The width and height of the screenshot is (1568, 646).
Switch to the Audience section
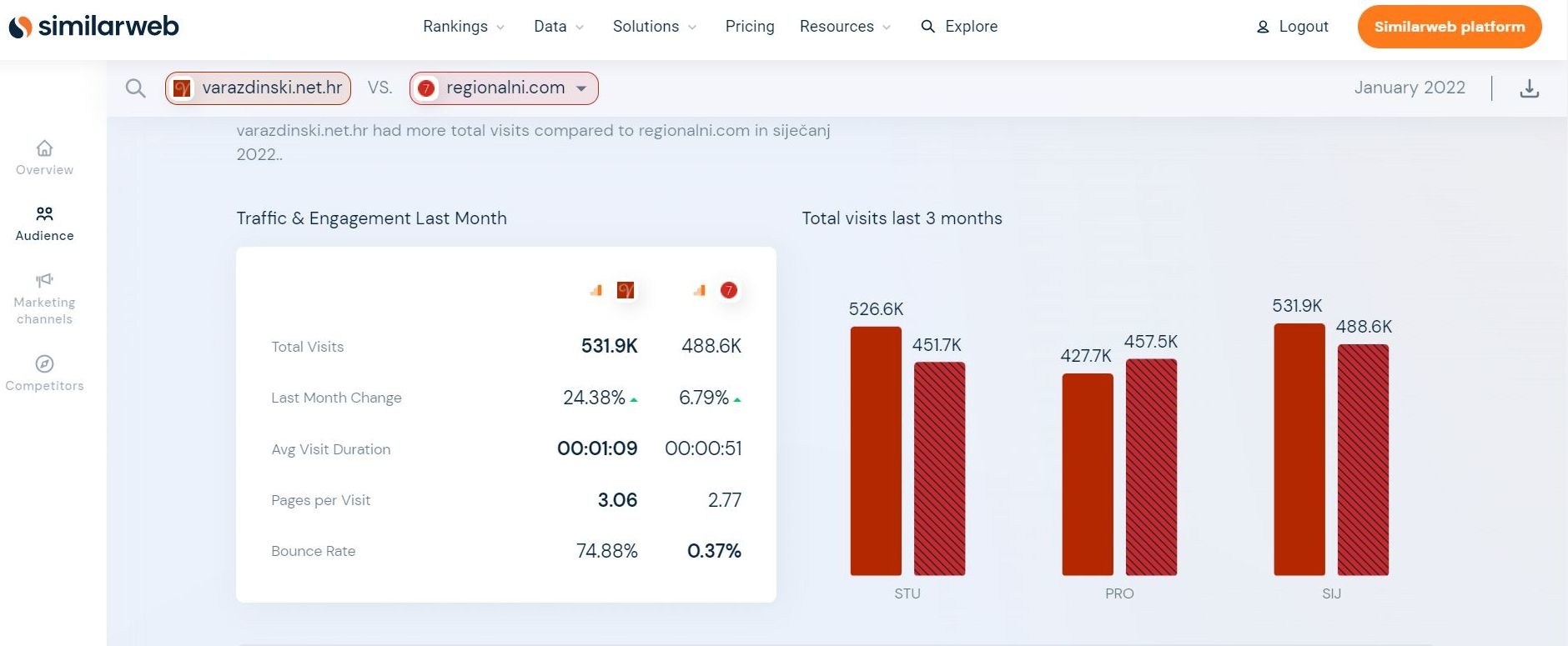tap(44, 224)
